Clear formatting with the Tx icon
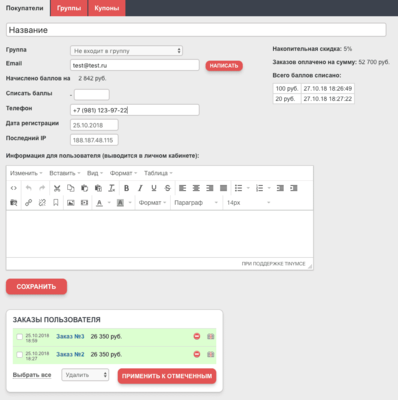 (x=112, y=188)
